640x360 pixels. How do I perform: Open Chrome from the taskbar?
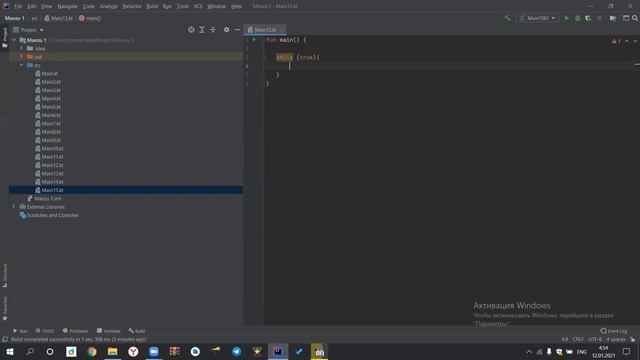click(92, 351)
